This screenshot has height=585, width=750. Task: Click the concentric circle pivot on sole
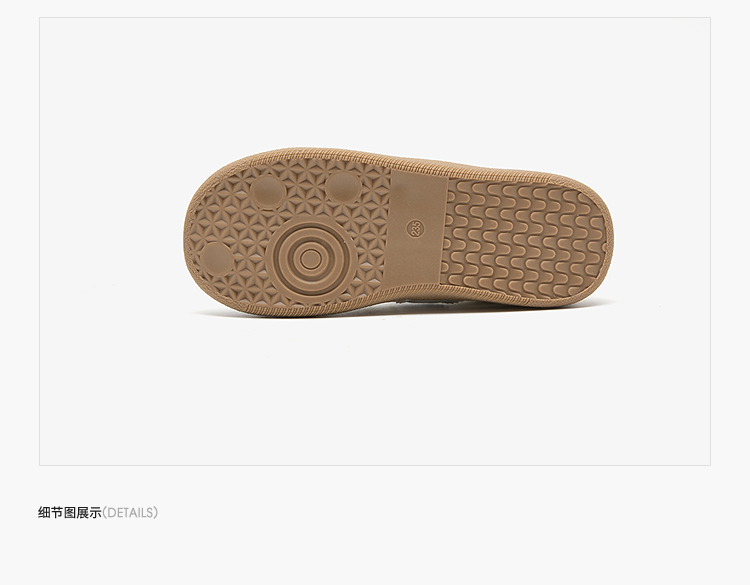pos(311,260)
